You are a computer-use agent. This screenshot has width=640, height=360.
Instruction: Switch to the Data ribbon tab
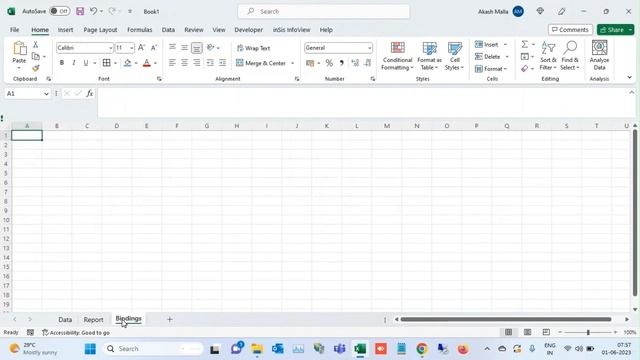coord(168,30)
